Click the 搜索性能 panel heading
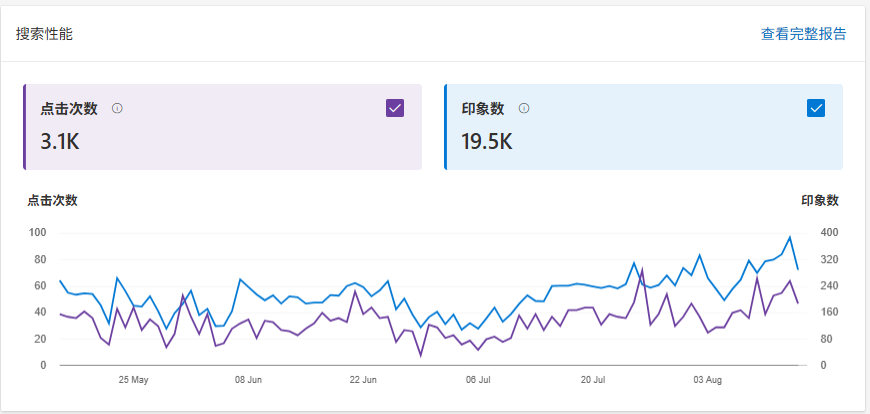The height and width of the screenshot is (414, 870). coord(44,34)
